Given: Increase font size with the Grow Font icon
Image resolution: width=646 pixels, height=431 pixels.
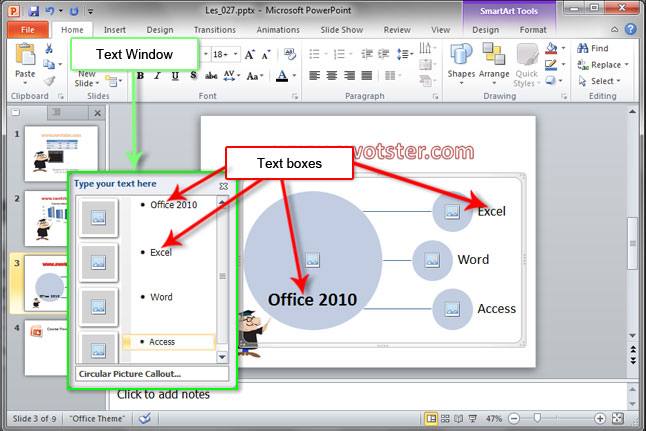Looking at the screenshot, I should tap(250, 54).
